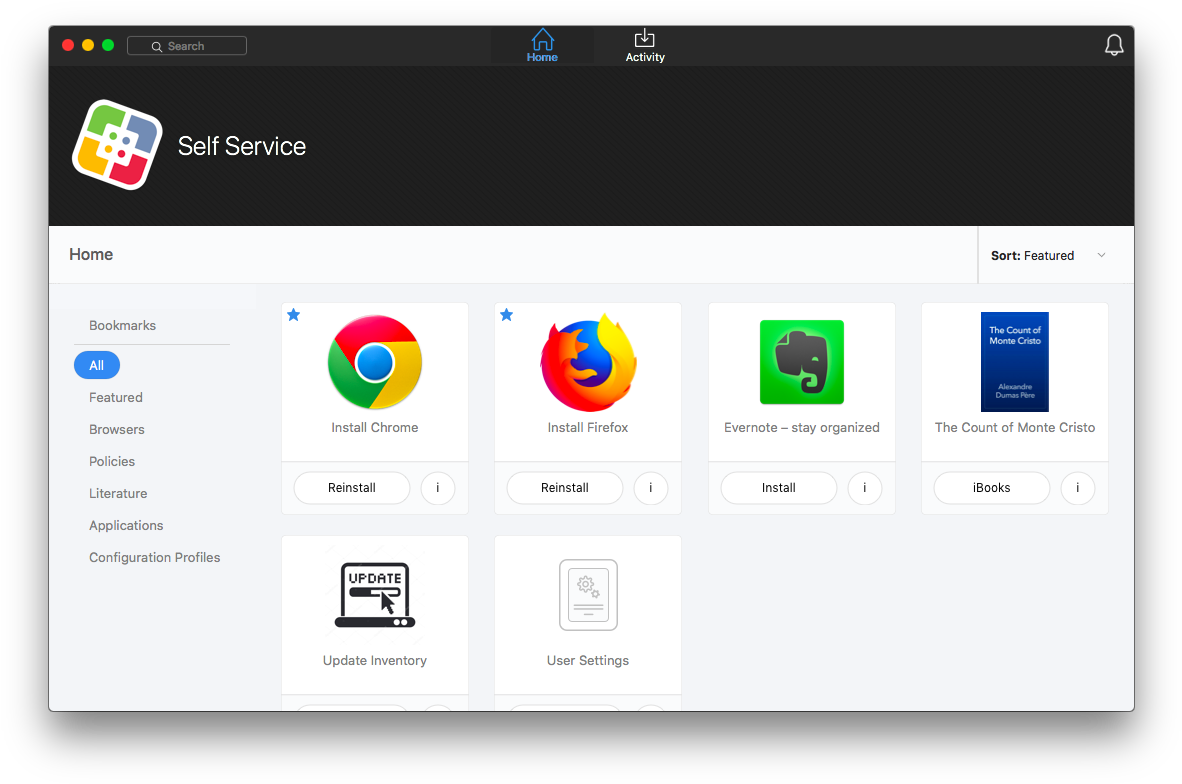Click Install button for Evernote
The width and height of the screenshot is (1182, 784).
pos(778,488)
